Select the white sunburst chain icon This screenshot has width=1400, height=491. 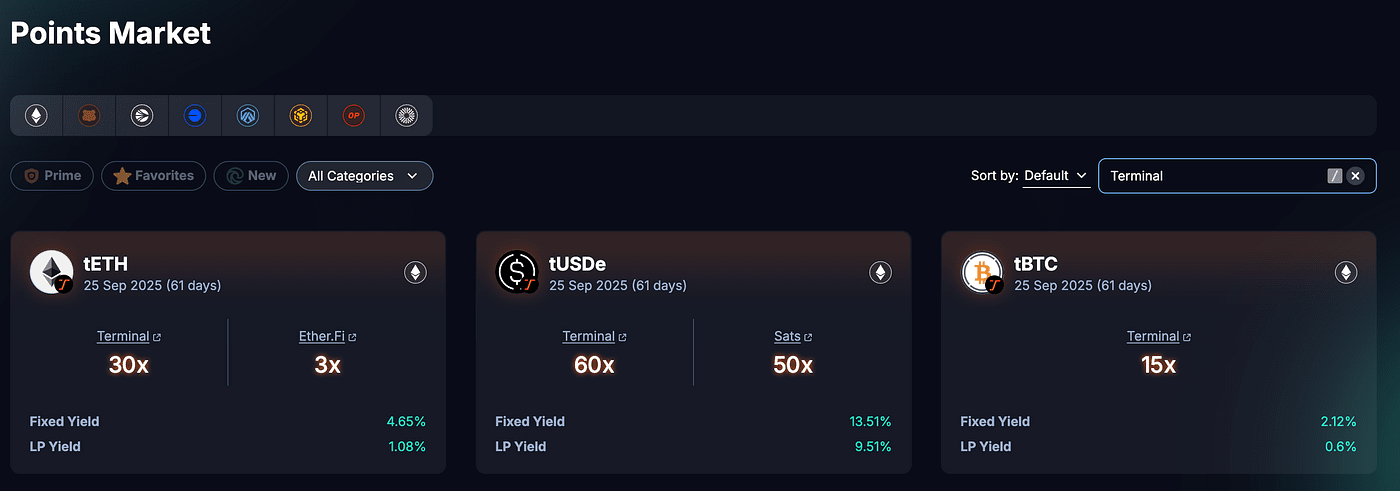click(407, 116)
